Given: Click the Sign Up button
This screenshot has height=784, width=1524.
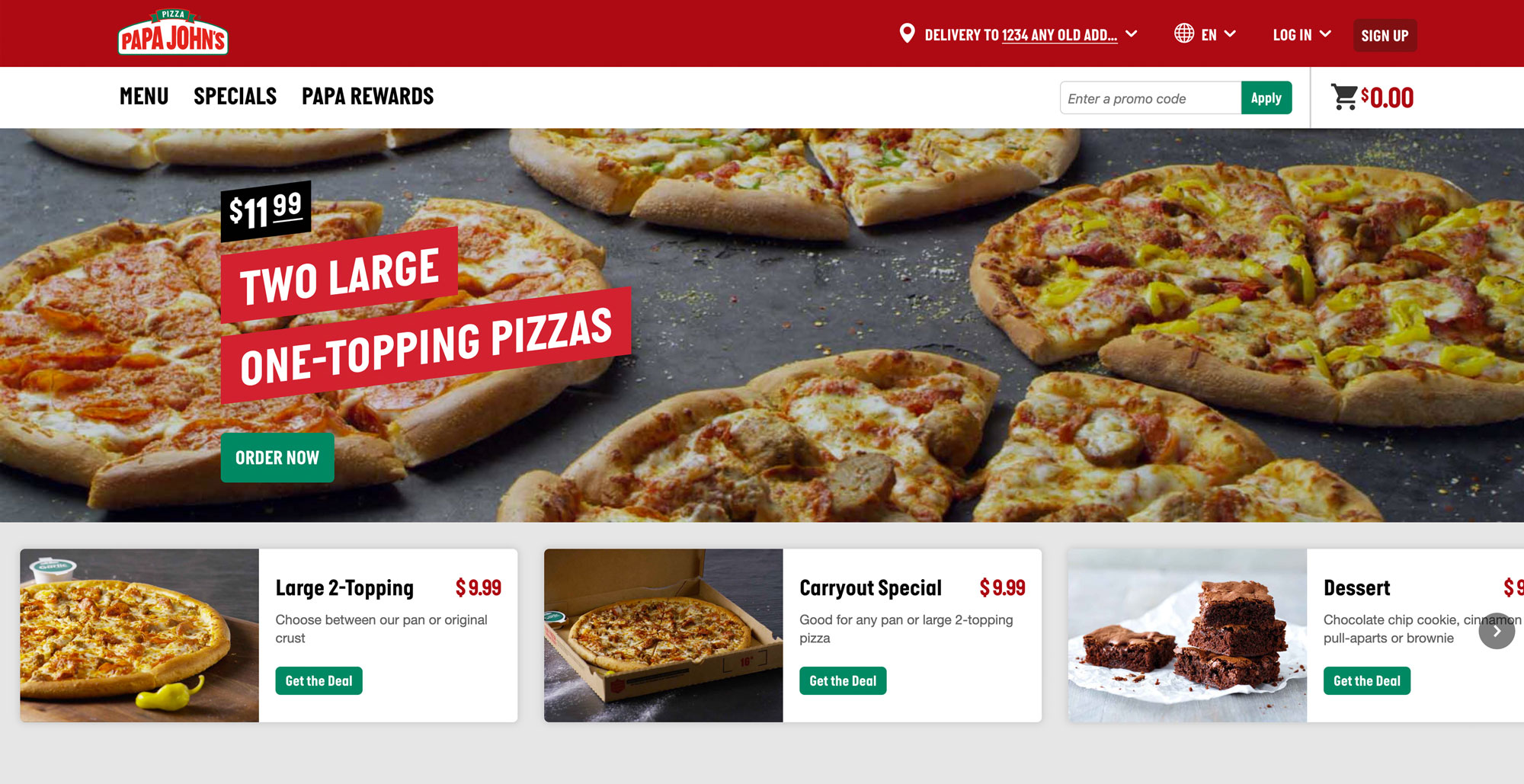Looking at the screenshot, I should [1385, 35].
